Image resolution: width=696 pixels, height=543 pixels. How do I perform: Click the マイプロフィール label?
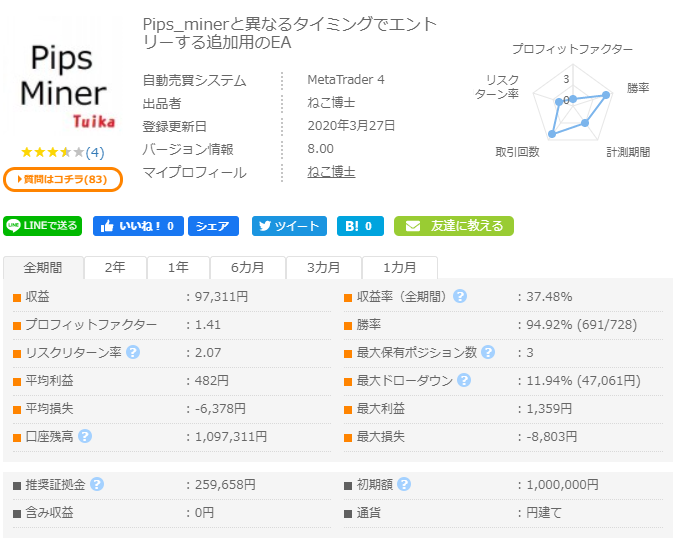coord(194,172)
